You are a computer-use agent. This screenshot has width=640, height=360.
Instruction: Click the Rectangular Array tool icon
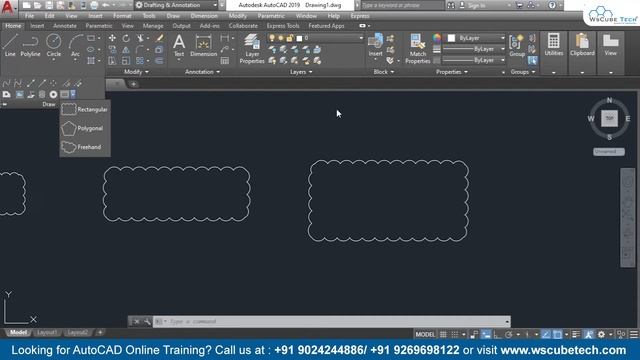point(140,61)
